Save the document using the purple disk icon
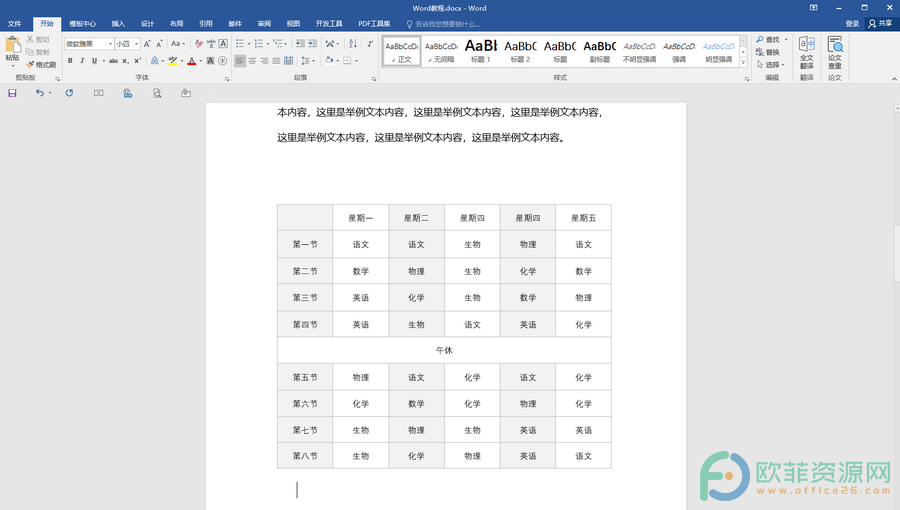 (x=12, y=93)
